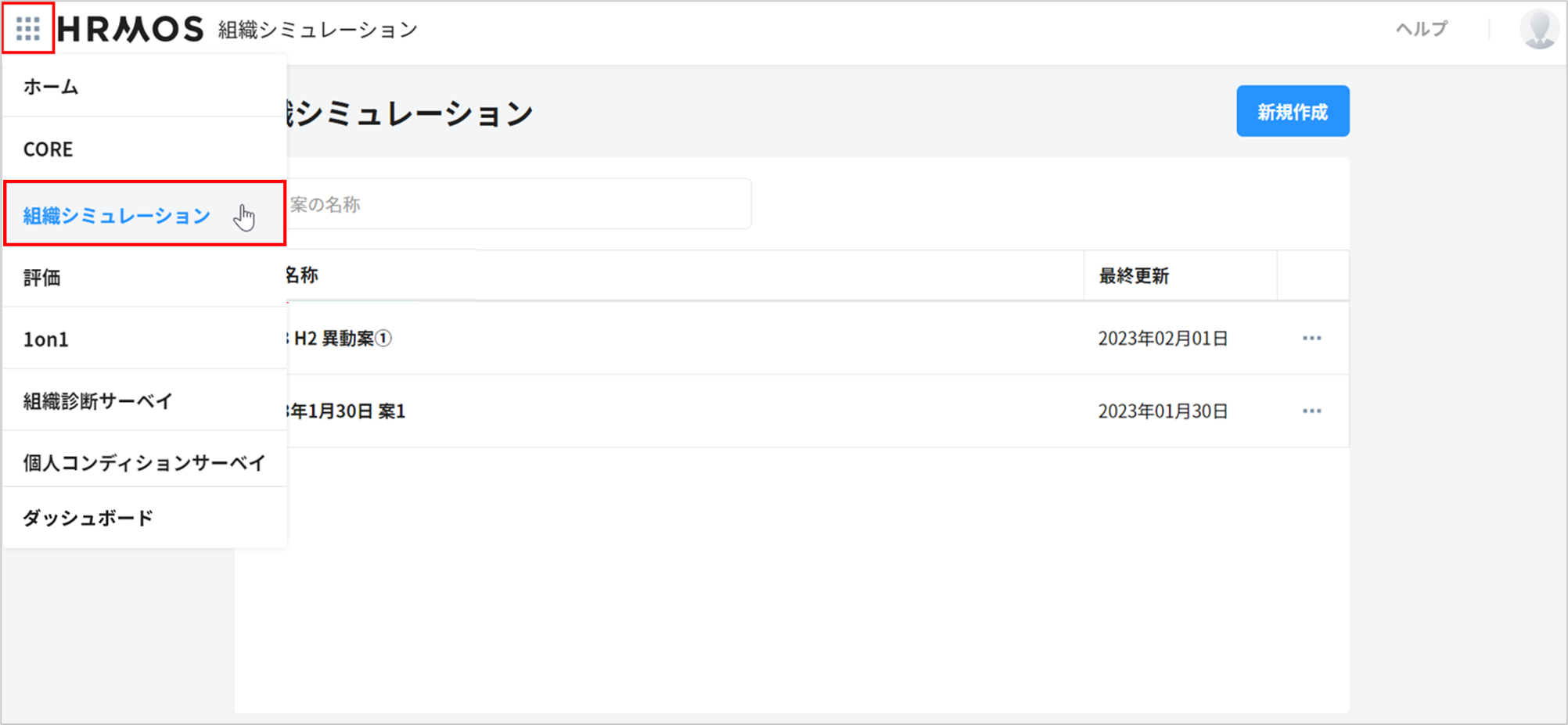Choose 組織シミュレーション in the menu
The height and width of the screenshot is (725, 1568).
tap(117, 216)
